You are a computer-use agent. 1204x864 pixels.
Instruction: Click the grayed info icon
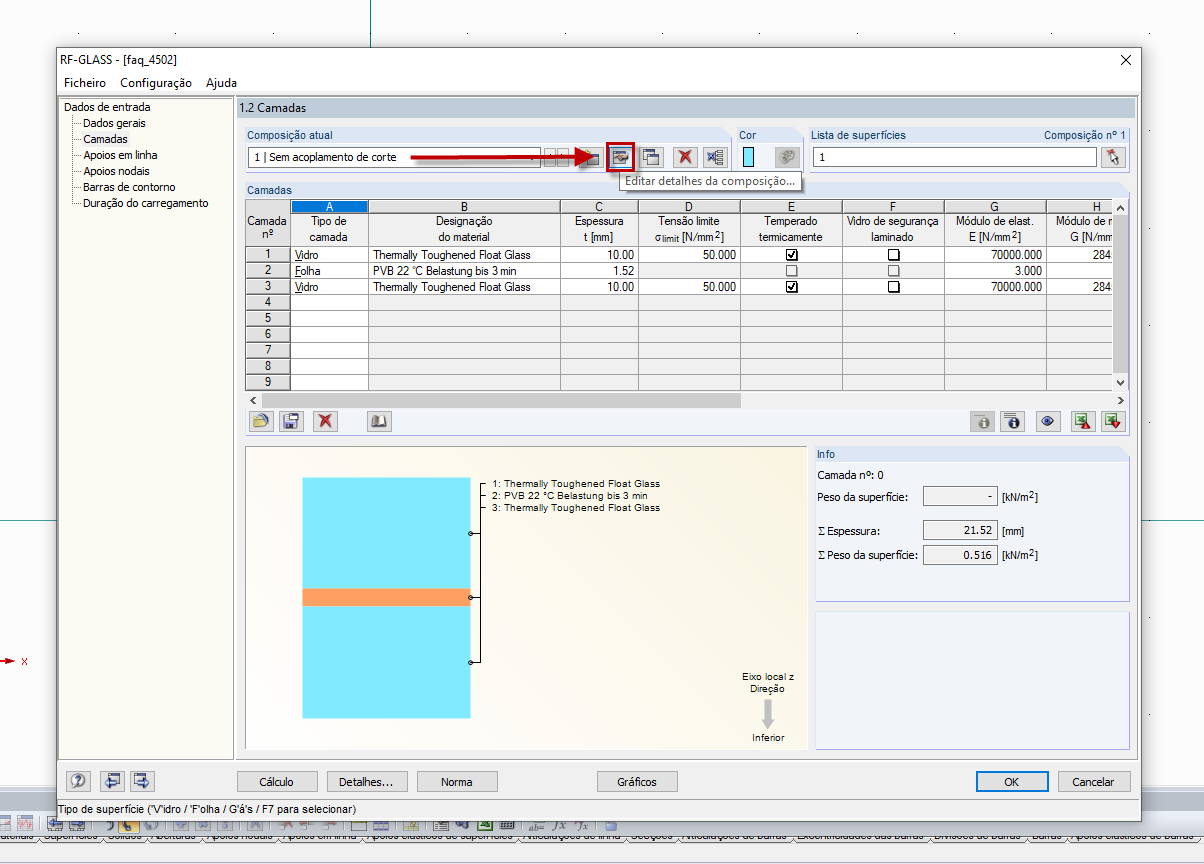point(983,421)
